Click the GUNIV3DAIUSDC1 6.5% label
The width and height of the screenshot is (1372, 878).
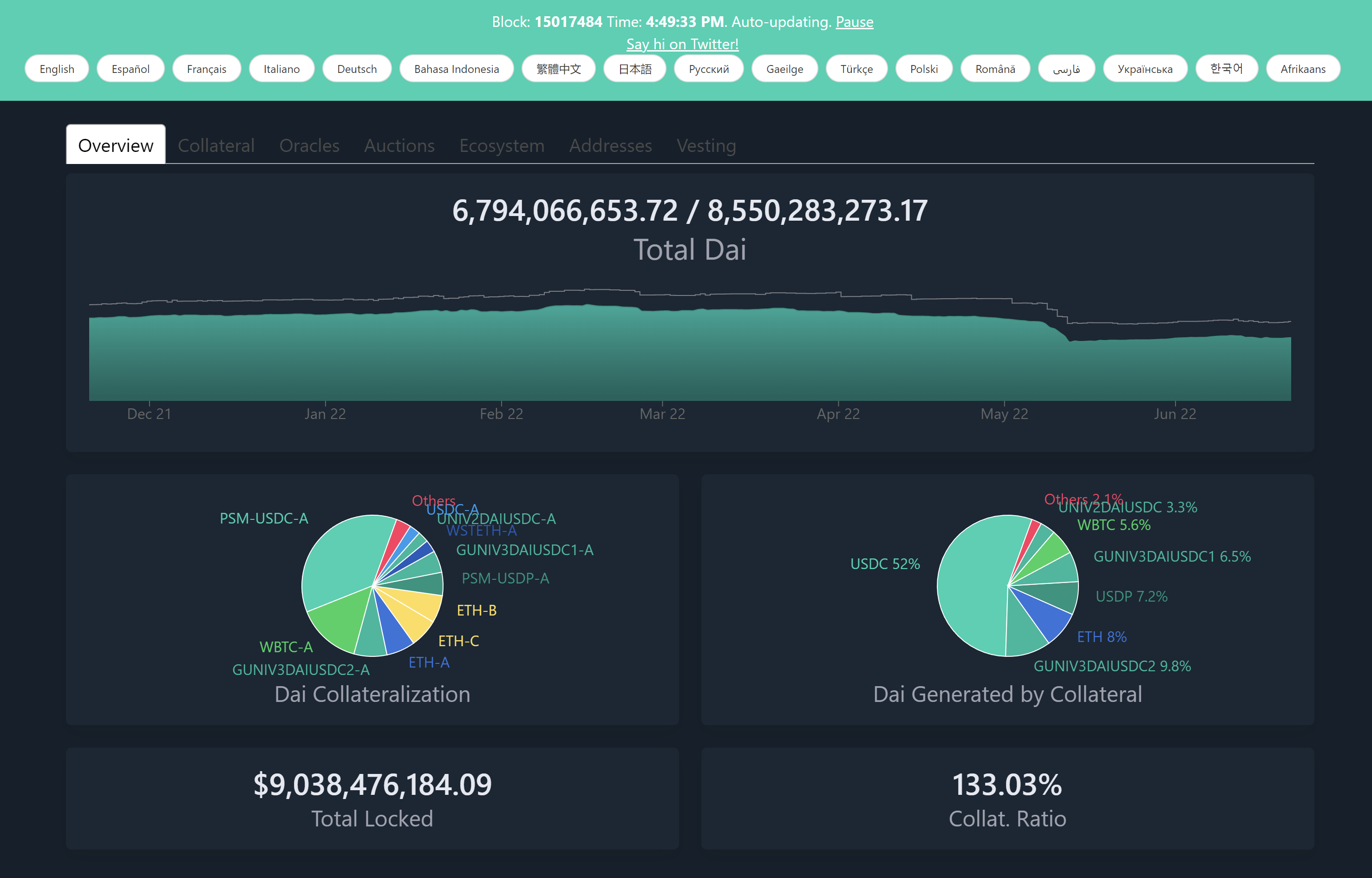click(1172, 557)
